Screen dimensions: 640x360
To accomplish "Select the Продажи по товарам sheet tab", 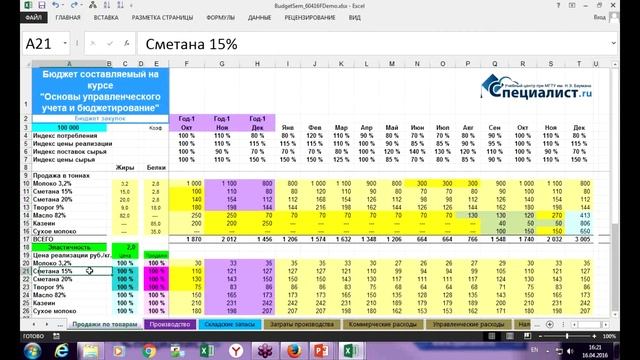I will [x=104, y=324].
